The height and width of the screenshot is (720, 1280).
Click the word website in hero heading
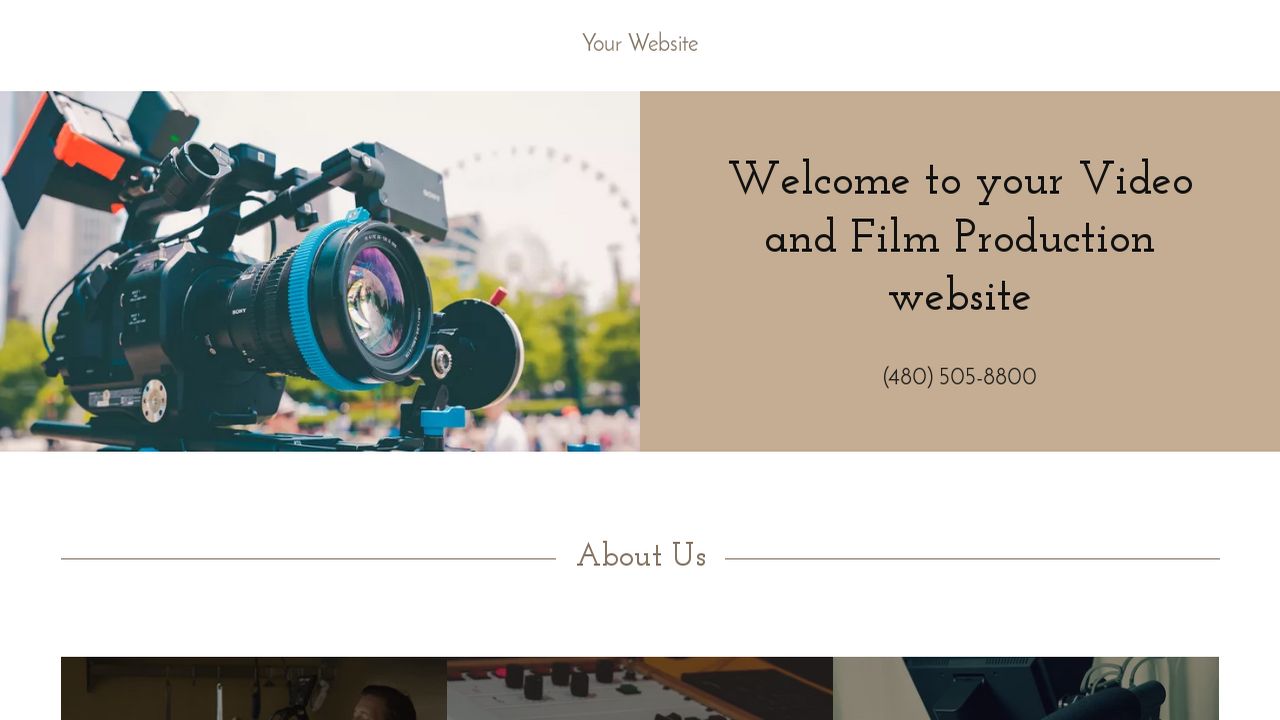pos(960,298)
